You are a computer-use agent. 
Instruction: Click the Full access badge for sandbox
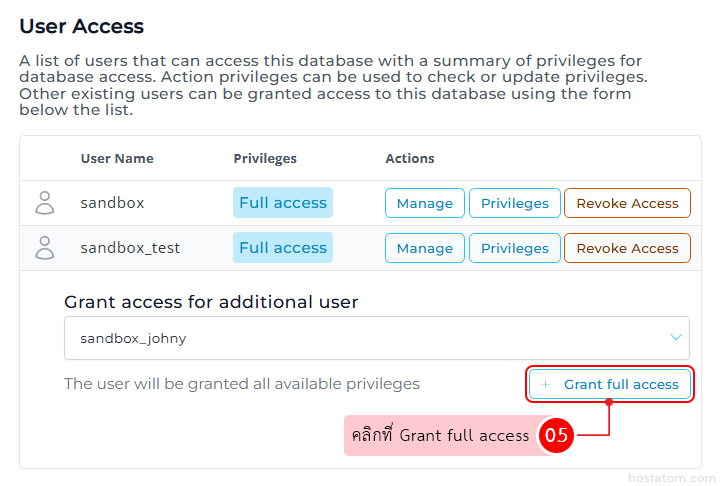283,203
